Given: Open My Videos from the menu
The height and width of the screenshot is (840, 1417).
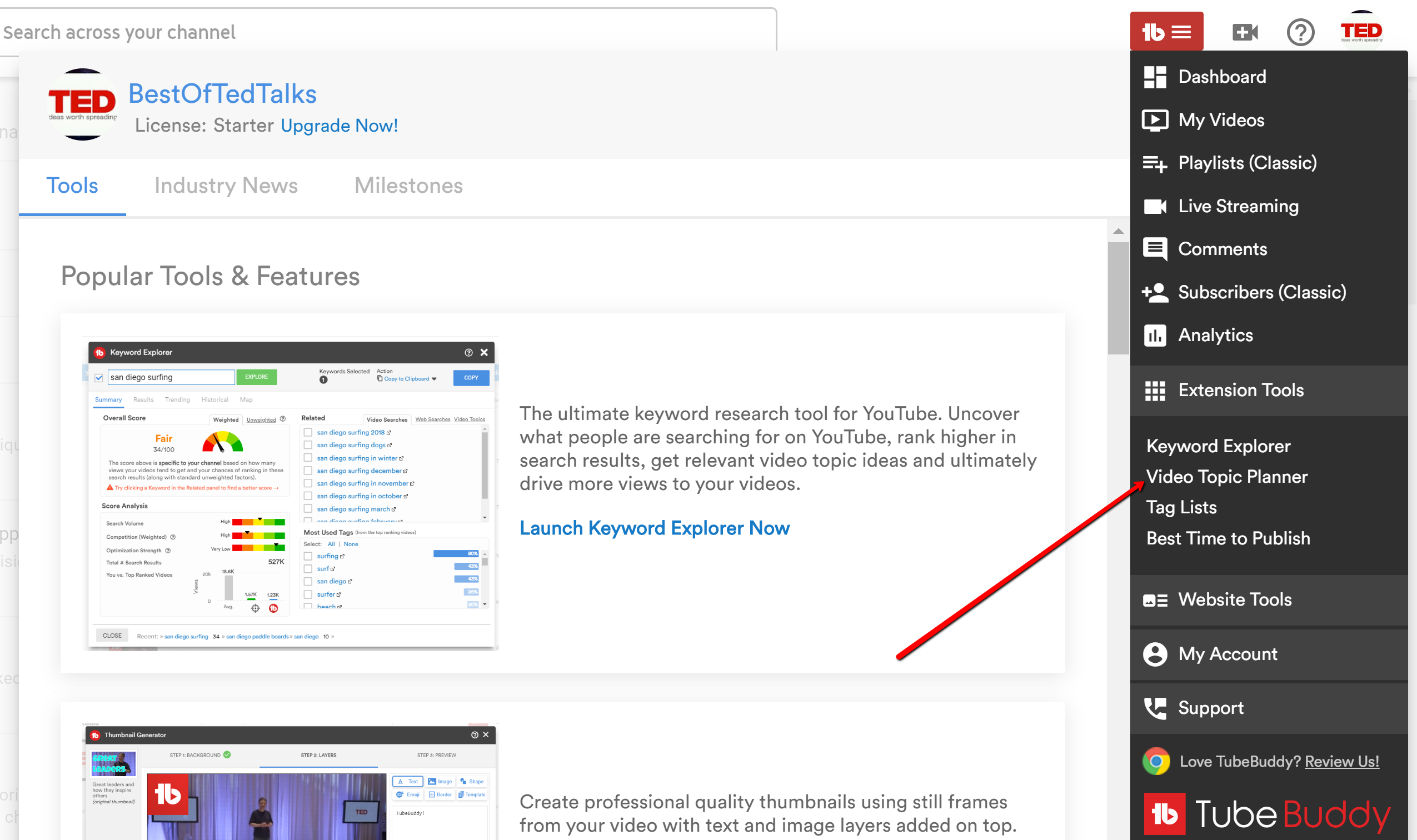Looking at the screenshot, I should 1220,120.
